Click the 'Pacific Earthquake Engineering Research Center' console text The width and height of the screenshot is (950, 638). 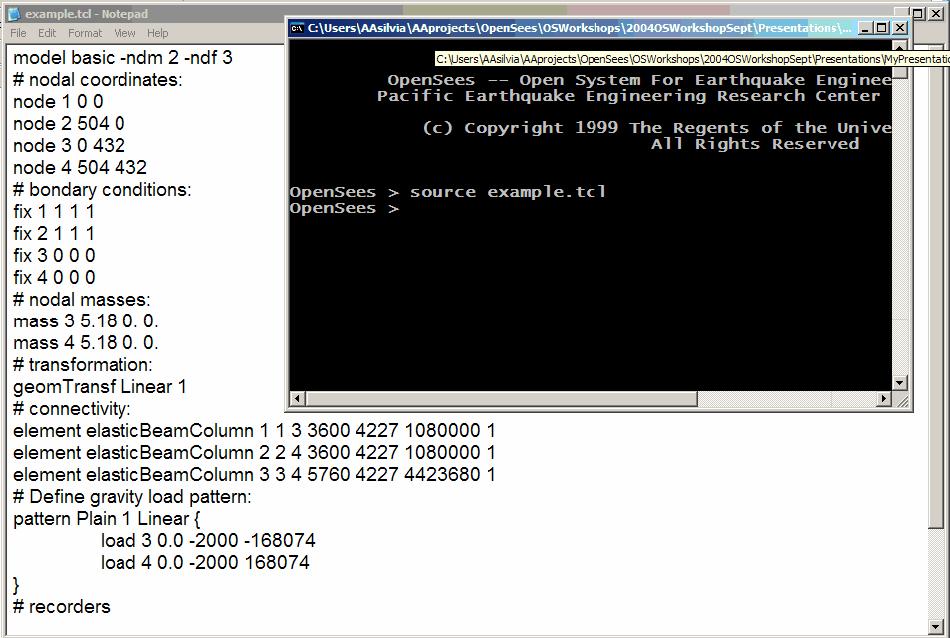click(x=629, y=96)
